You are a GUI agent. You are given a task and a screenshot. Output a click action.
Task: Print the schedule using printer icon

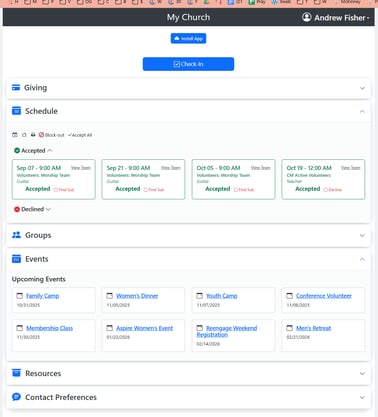[x=33, y=135]
